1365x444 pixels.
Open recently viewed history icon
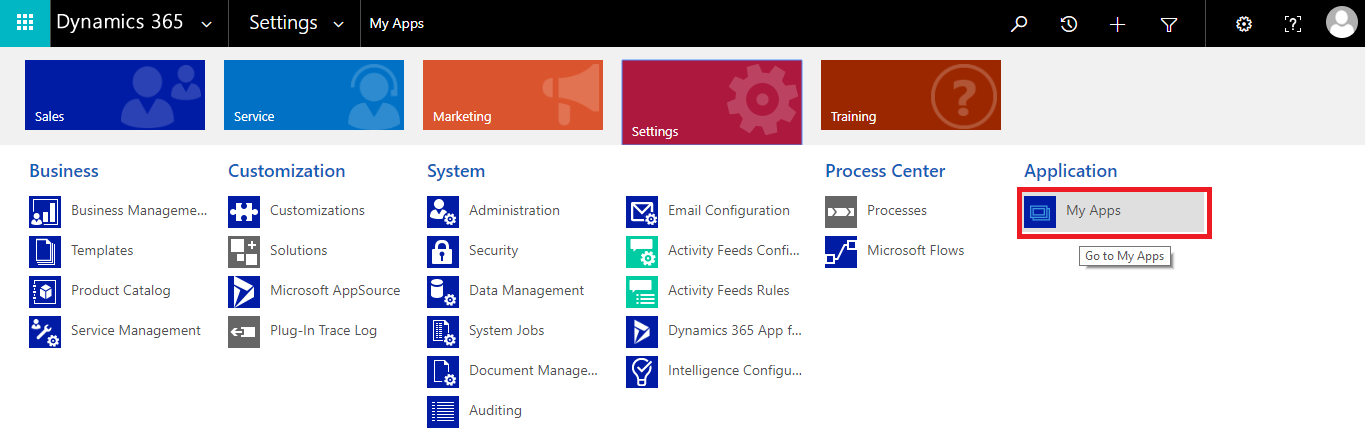click(x=1069, y=24)
